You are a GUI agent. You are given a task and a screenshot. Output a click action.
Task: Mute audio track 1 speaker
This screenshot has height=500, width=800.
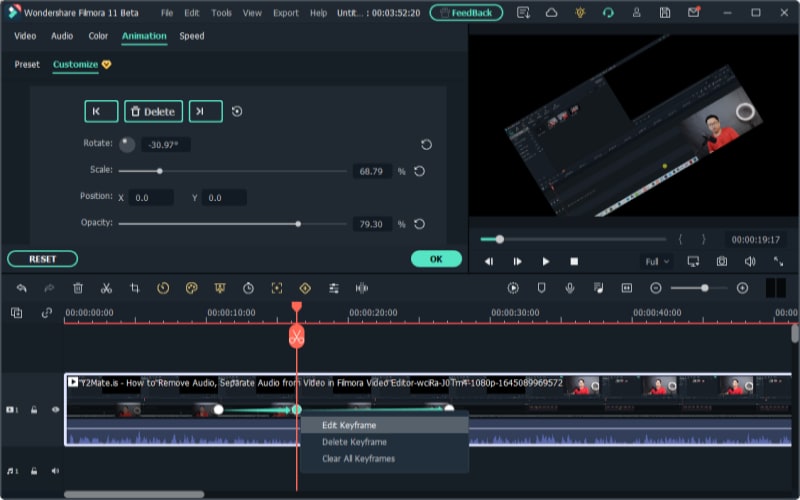[55, 471]
